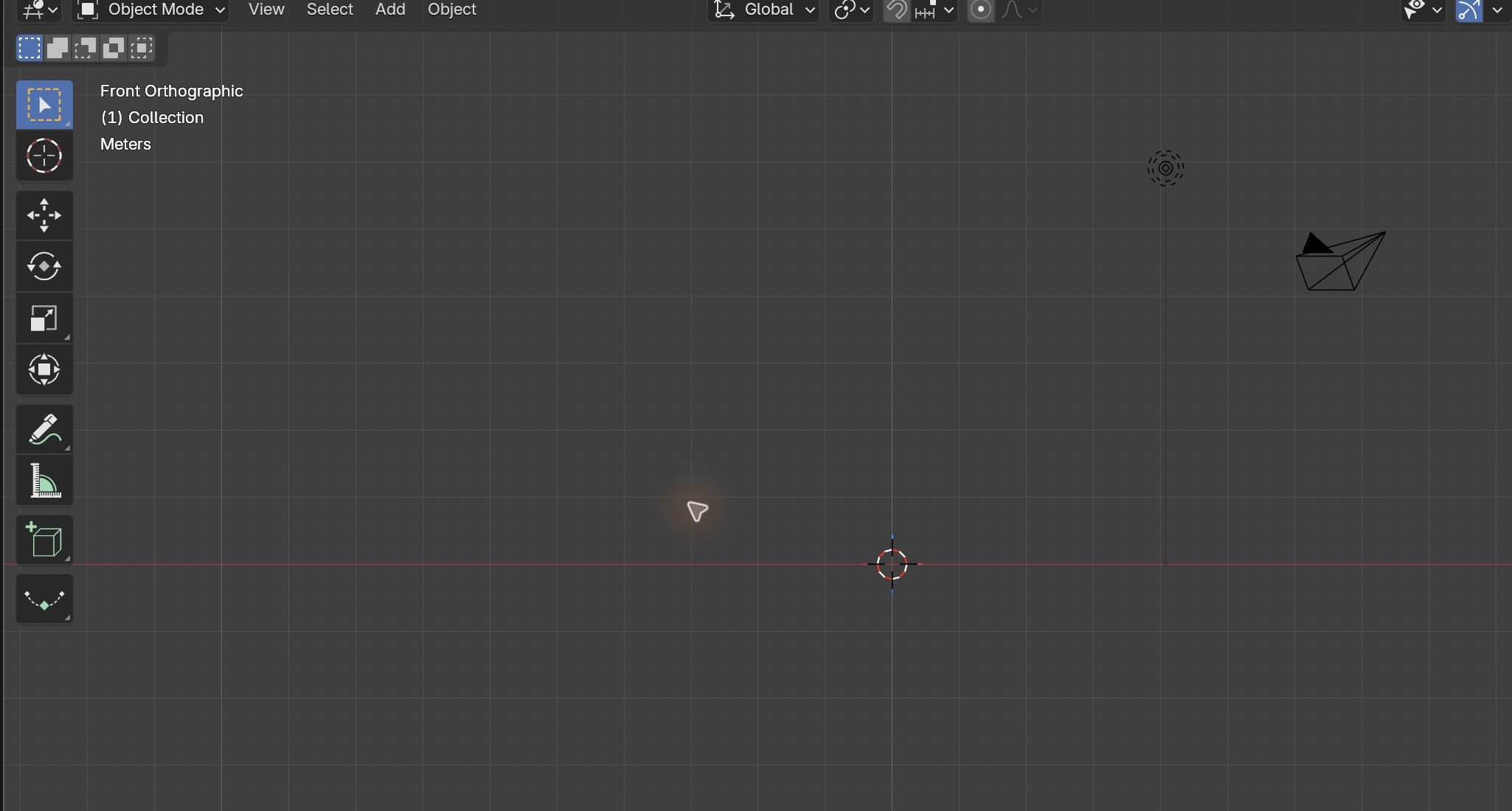This screenshot has width=1512, height=811.
Task: Activate the 3D Cursor tool
Action: point(44,156)
